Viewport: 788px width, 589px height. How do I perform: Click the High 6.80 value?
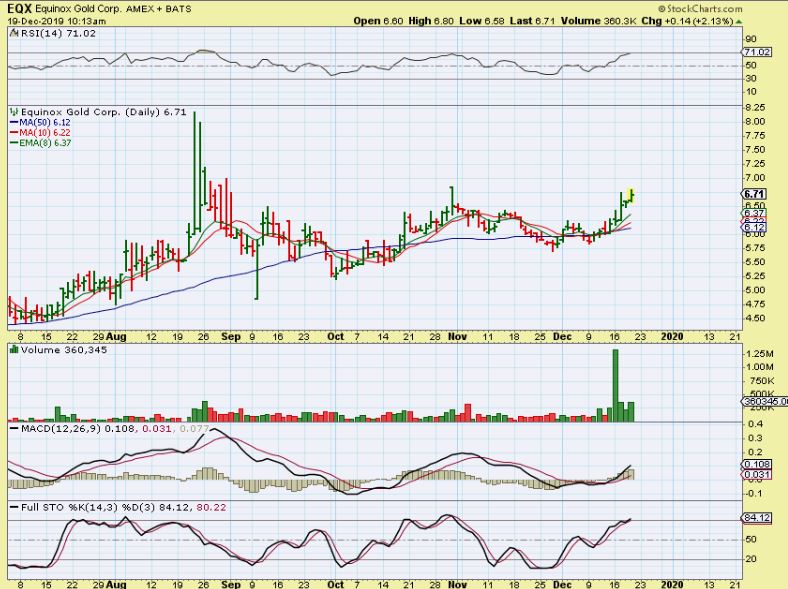431,21
